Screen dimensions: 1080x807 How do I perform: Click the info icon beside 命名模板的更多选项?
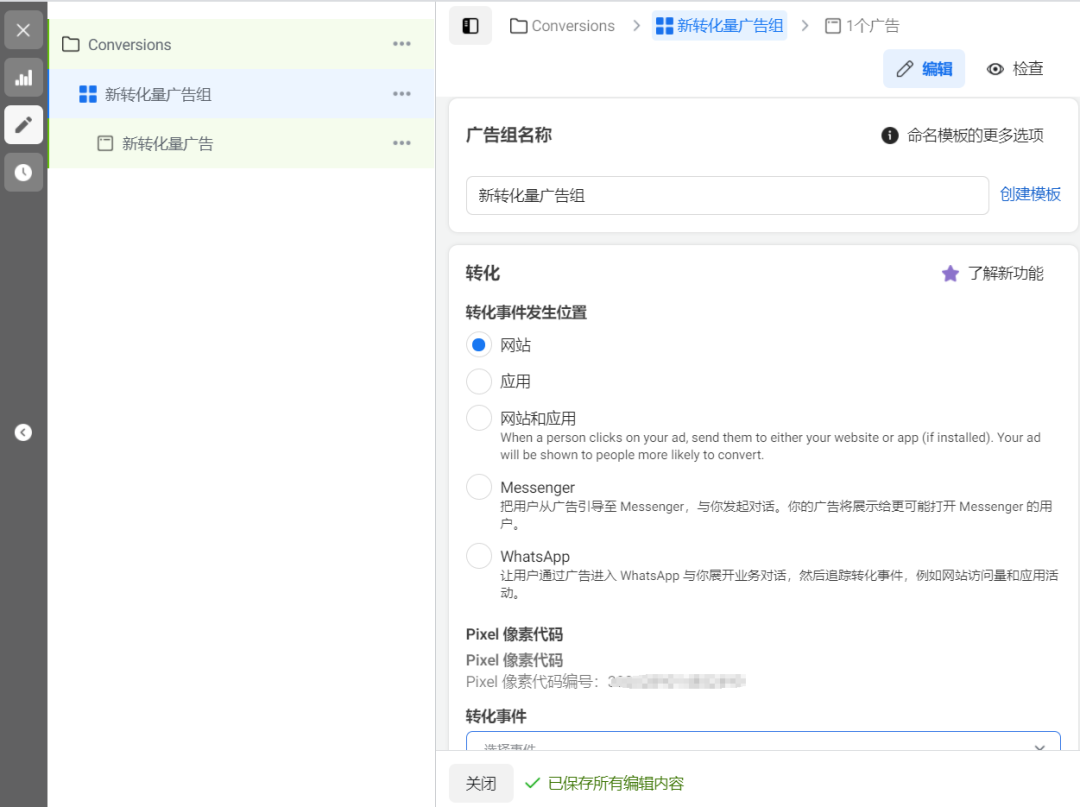[x=888, y=135]
